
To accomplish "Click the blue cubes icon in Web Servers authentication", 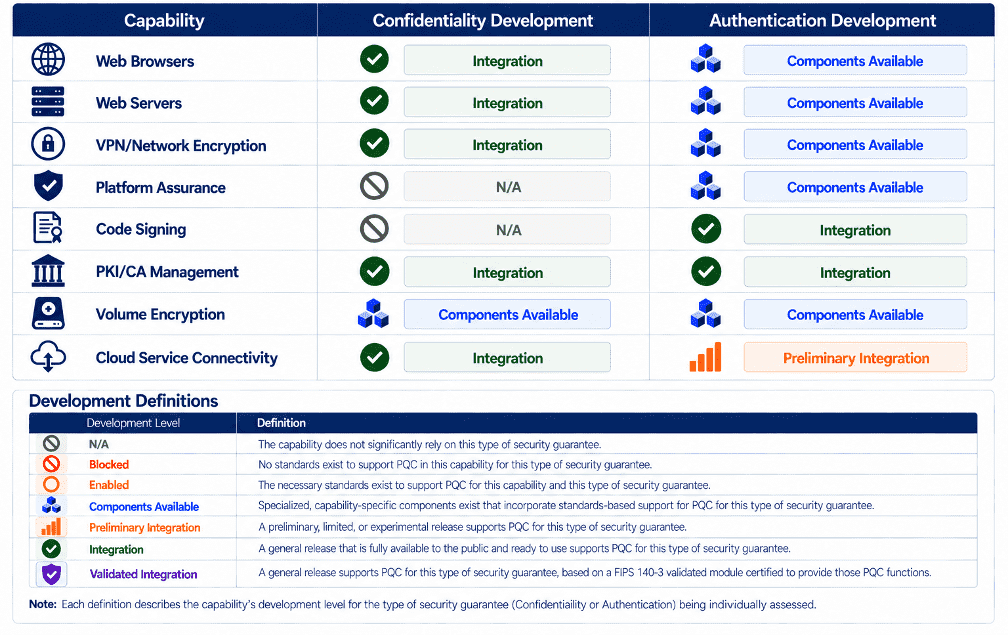I will 705,101.
